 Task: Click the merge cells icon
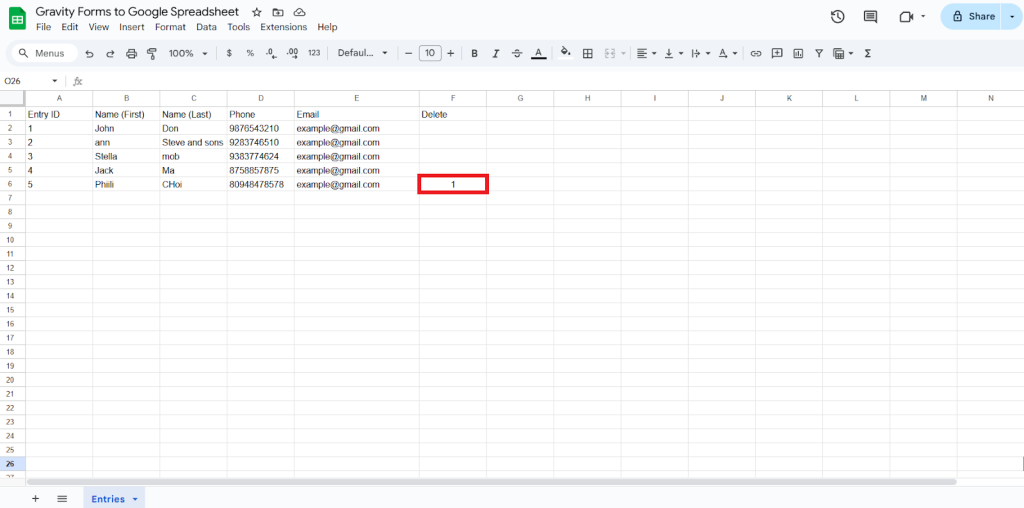coord(610,54)
